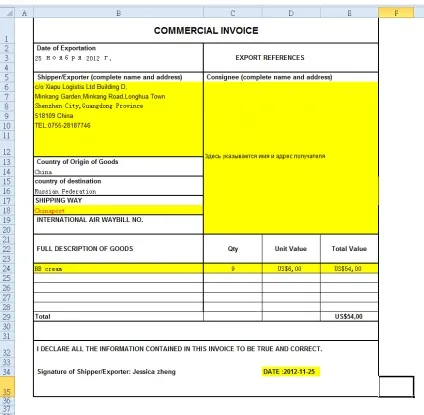Select column C header
The image size is (424, 415).
click(x=233, y=13)
